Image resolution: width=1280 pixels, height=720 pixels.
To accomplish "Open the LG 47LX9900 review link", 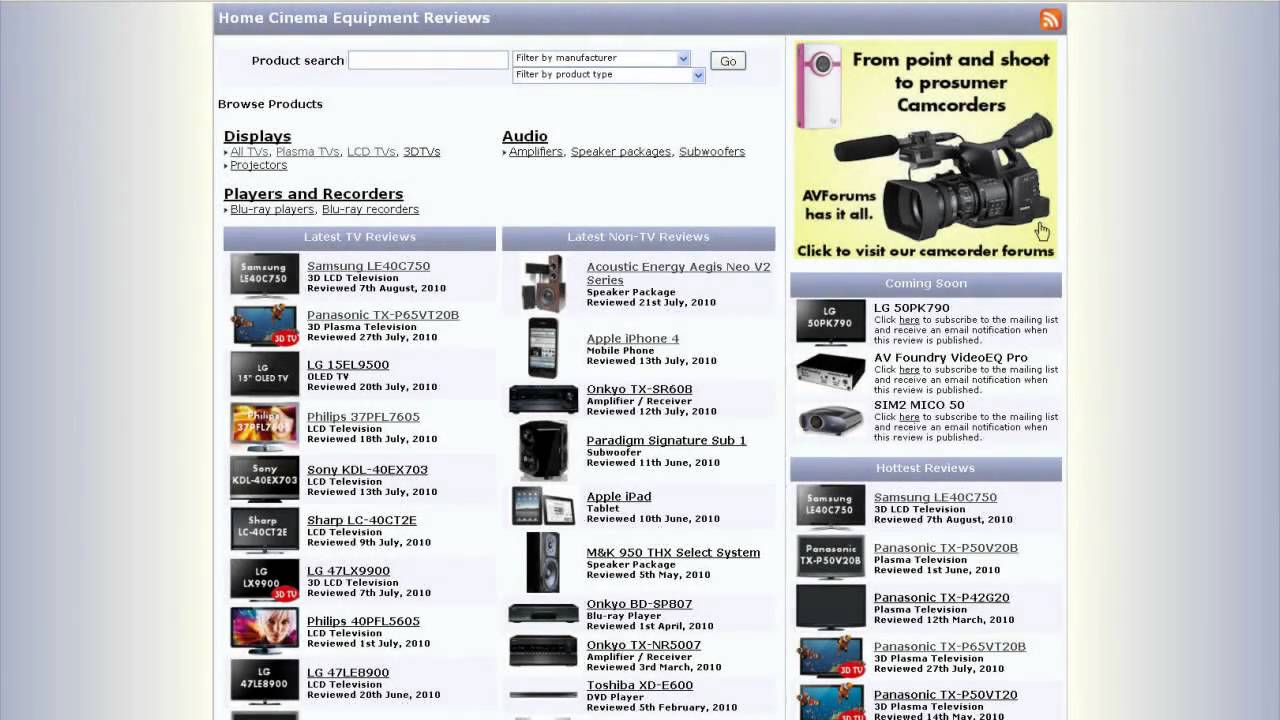I will click(x=348, y=571).
